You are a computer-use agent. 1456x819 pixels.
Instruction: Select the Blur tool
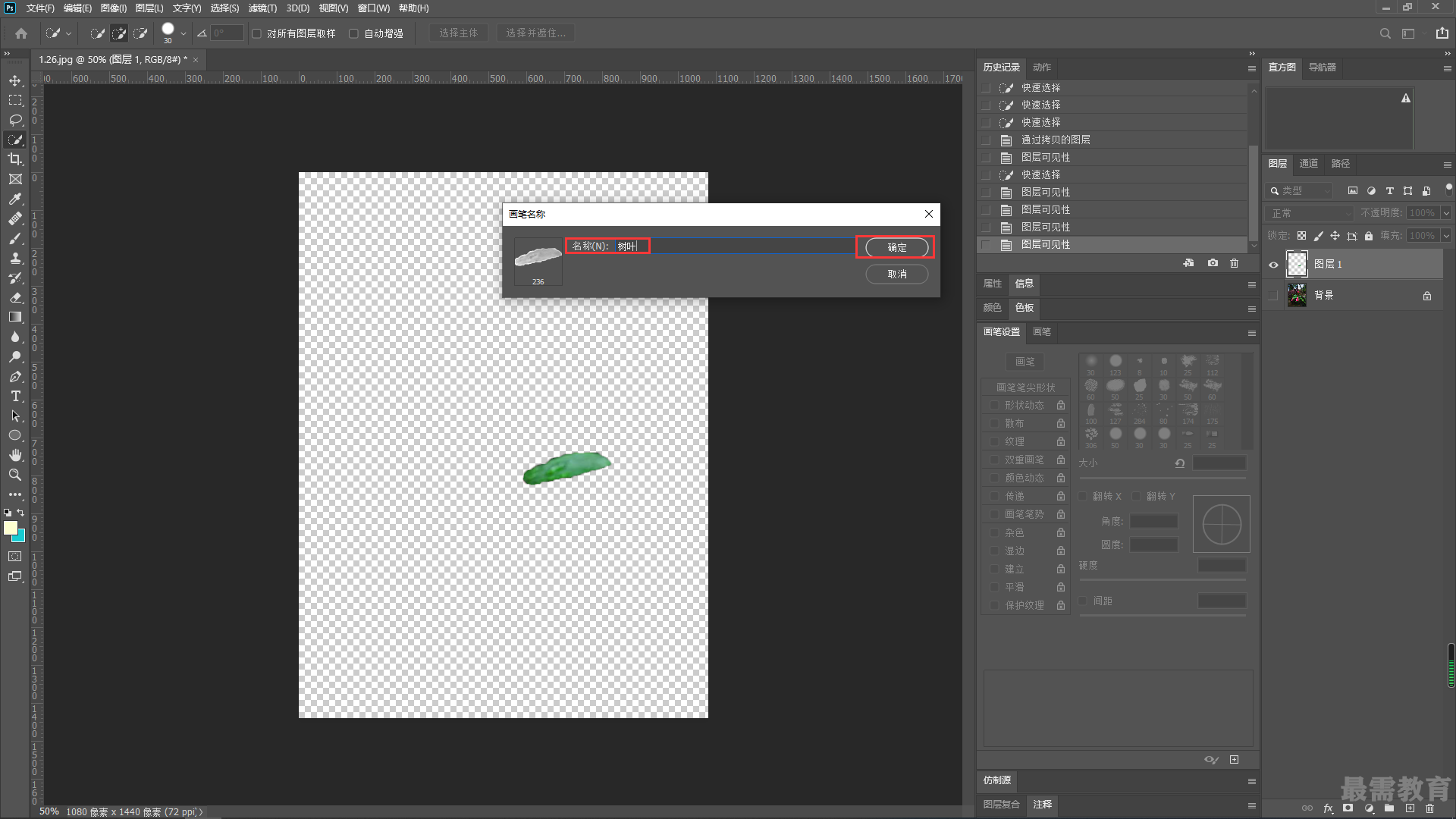point(15,337)
